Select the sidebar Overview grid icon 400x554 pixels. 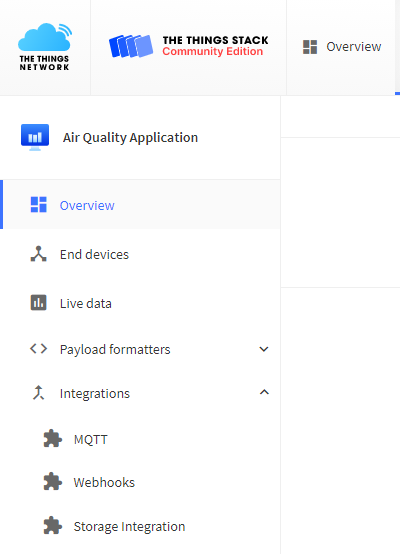click(39, 205)
